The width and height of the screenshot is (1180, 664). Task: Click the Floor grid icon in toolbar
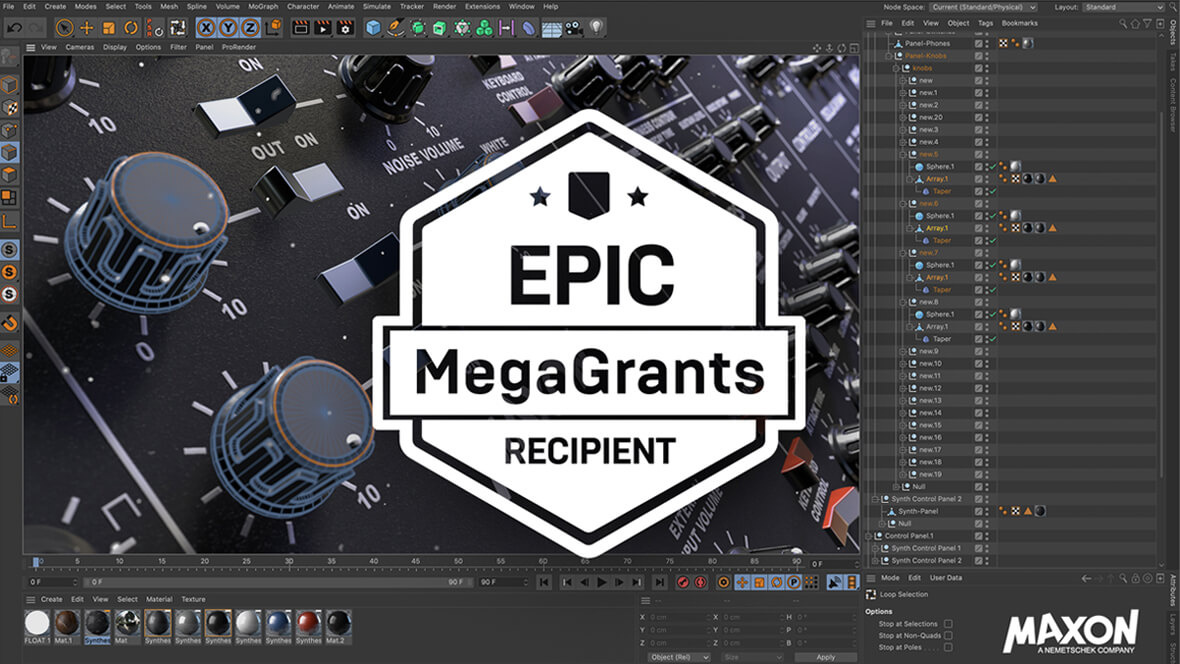tap(552, 29)
